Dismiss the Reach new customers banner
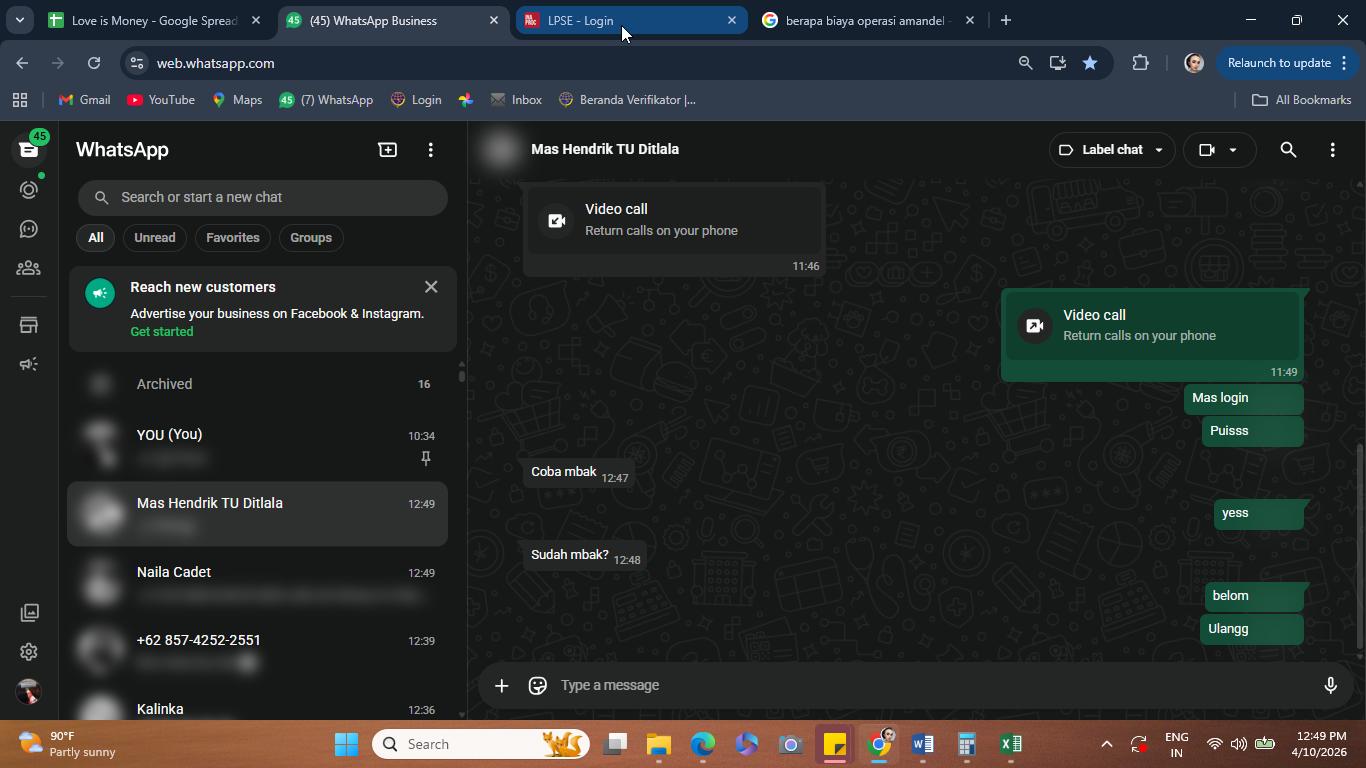This screenshot has width=1366, height=768. (431, 287)
